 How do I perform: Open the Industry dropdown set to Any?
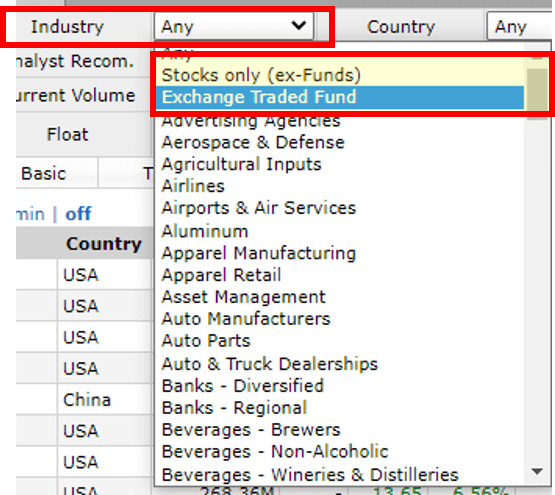(x=234, y=26)
